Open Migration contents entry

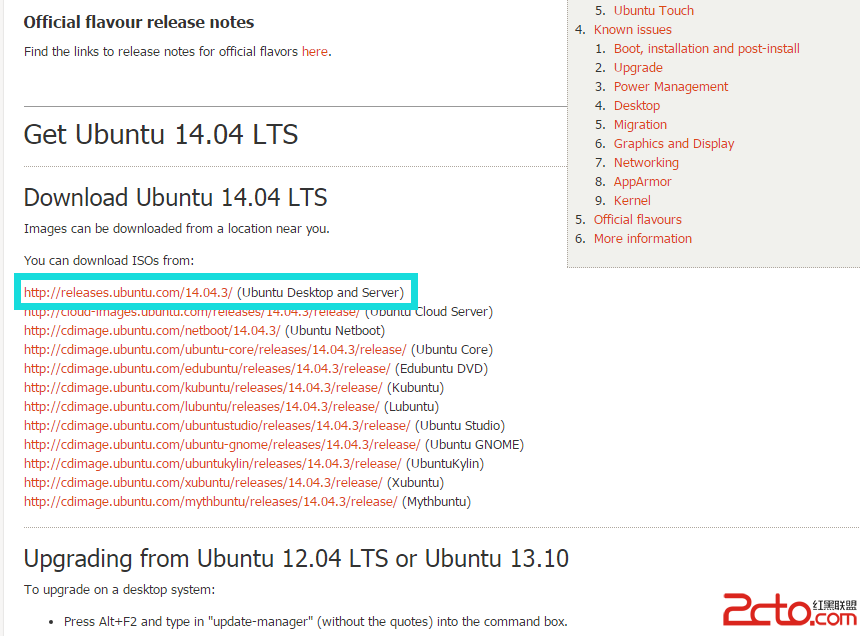[x=640, y=124]
